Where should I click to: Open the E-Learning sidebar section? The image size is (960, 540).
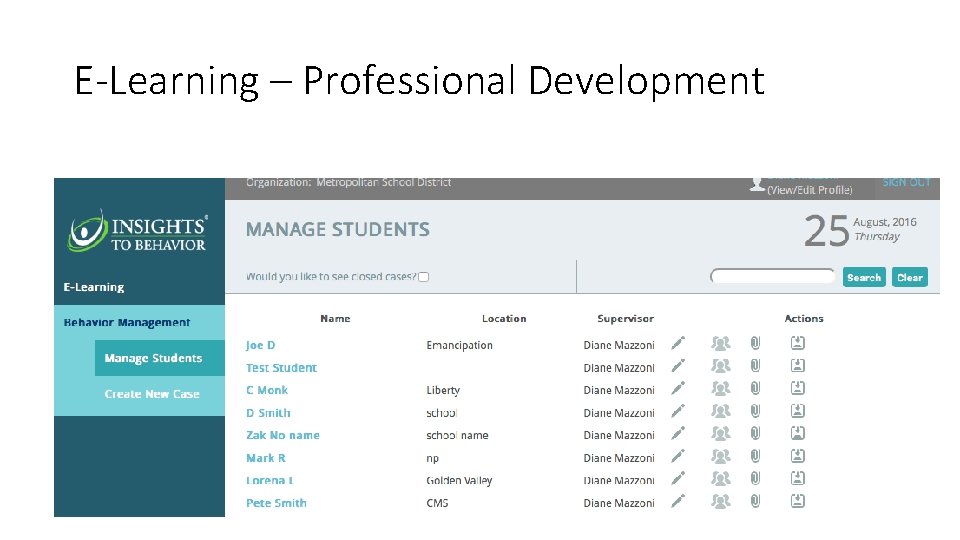[x=94, y=287]
